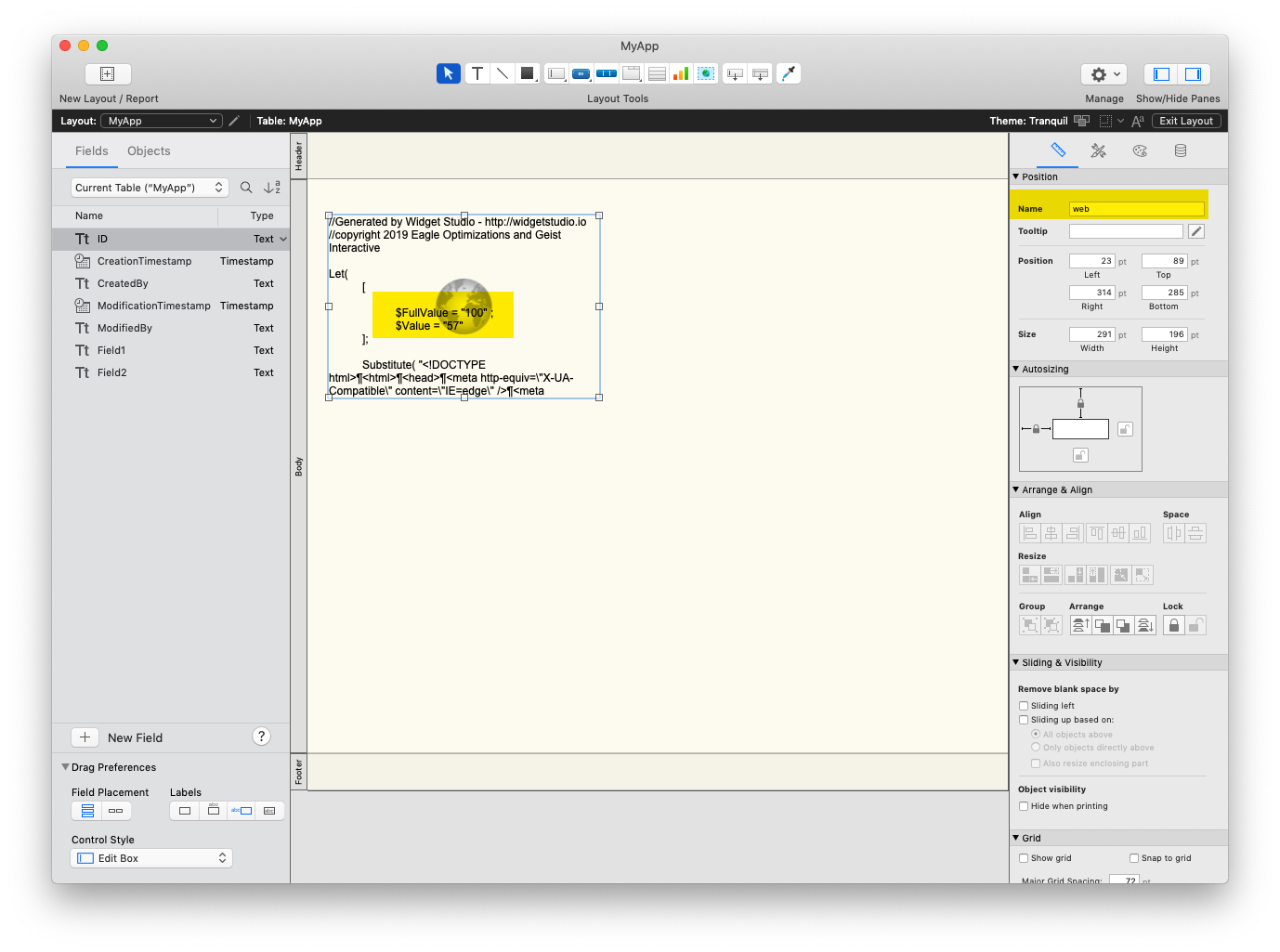The image size is (1280, 952).
Task: Choose the Chart tool in toolbar
Action: tap(681, 73)
